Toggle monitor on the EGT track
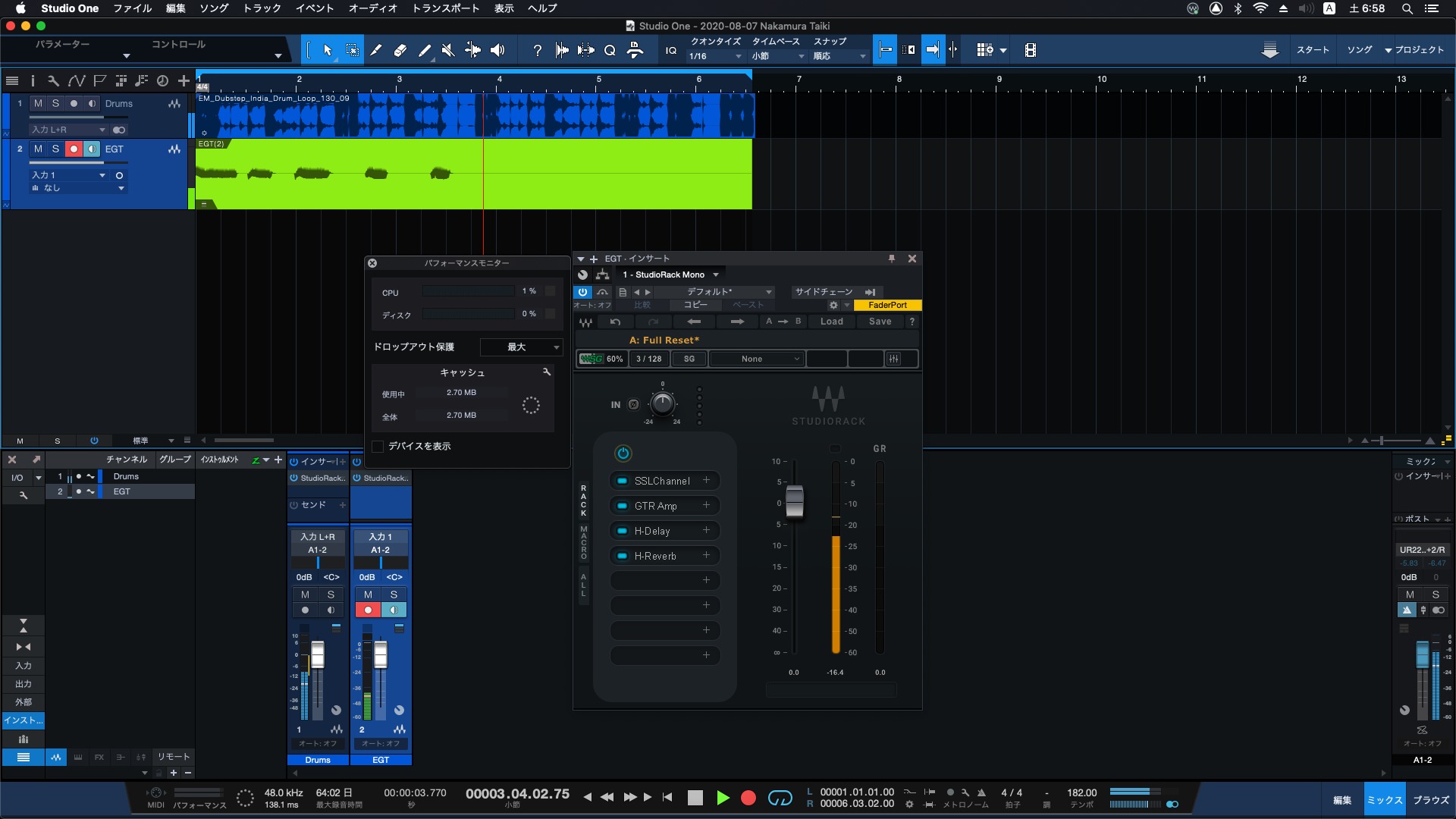 [x=92, y=149]
